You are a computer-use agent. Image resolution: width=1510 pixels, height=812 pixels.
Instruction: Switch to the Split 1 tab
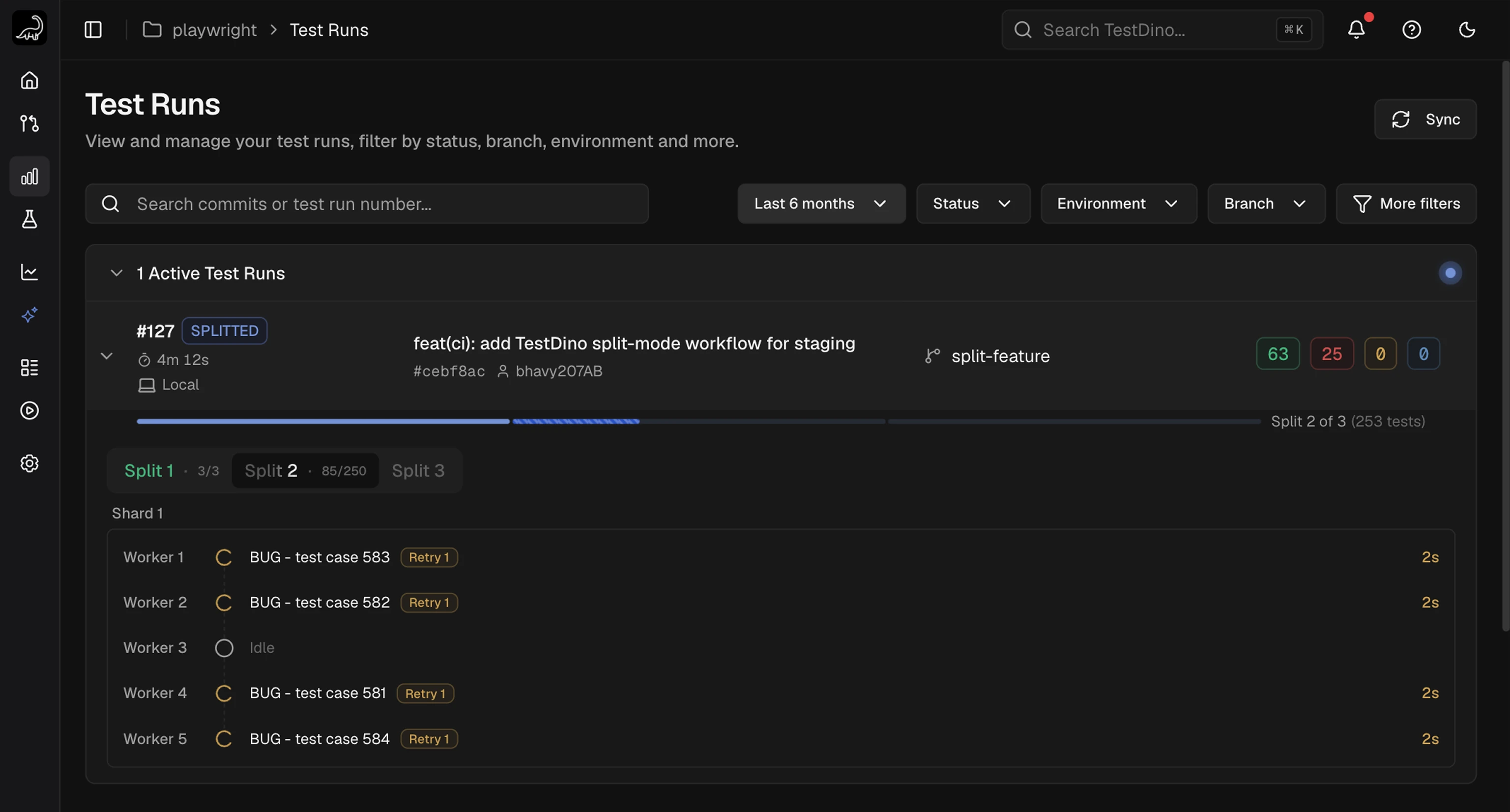click(x=171, y=470)
